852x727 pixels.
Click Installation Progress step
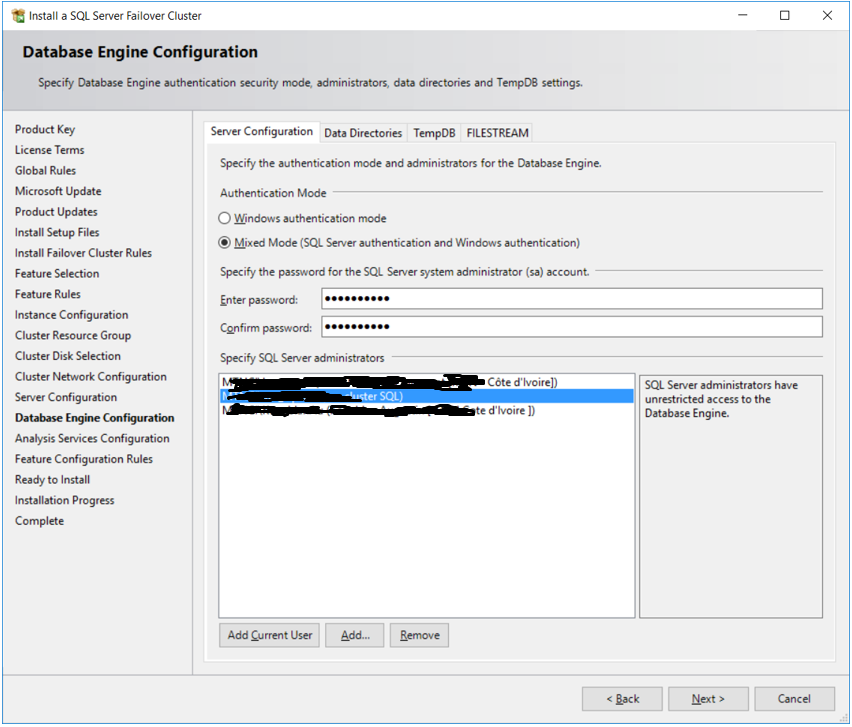click(65, 502)
